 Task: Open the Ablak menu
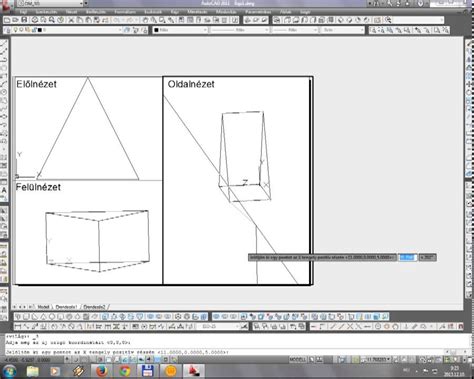click(x=285, y=12)
